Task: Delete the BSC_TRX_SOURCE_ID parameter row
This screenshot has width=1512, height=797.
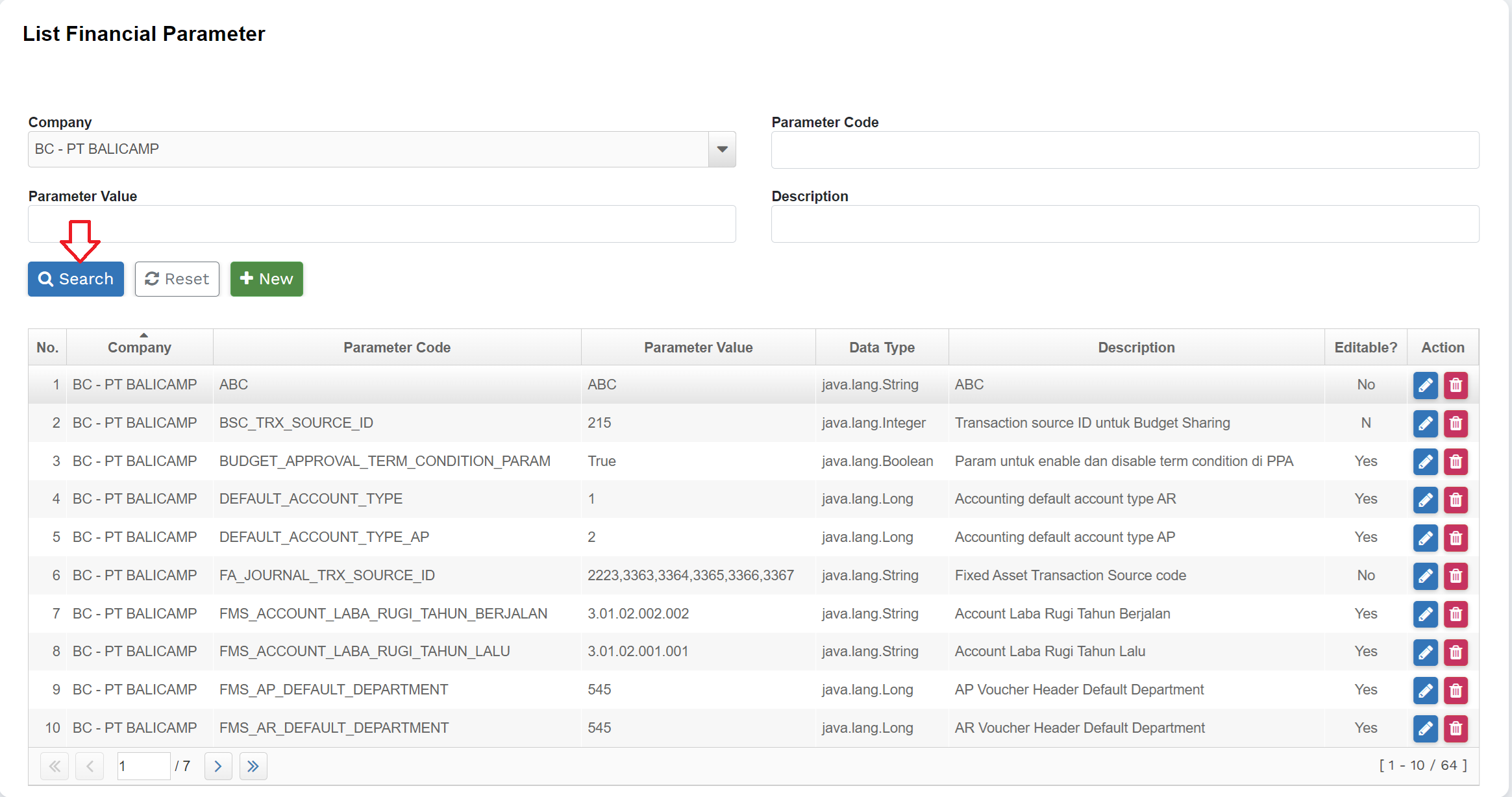Action: coord(1456,423)
